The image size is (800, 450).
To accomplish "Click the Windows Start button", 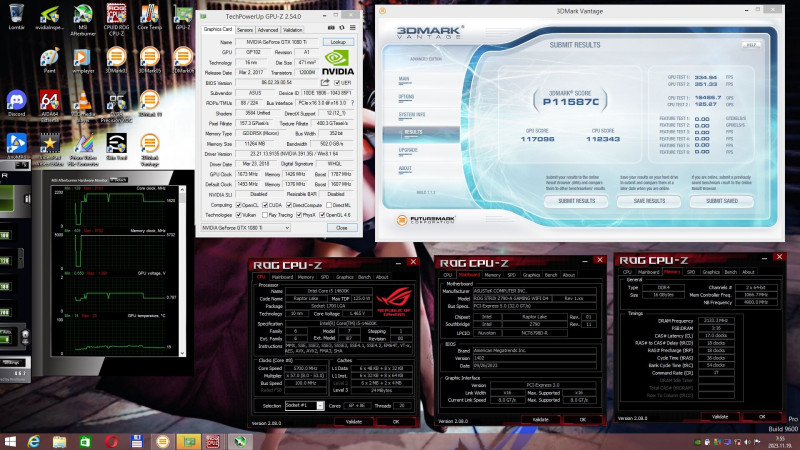I will (x=10, y=441).
